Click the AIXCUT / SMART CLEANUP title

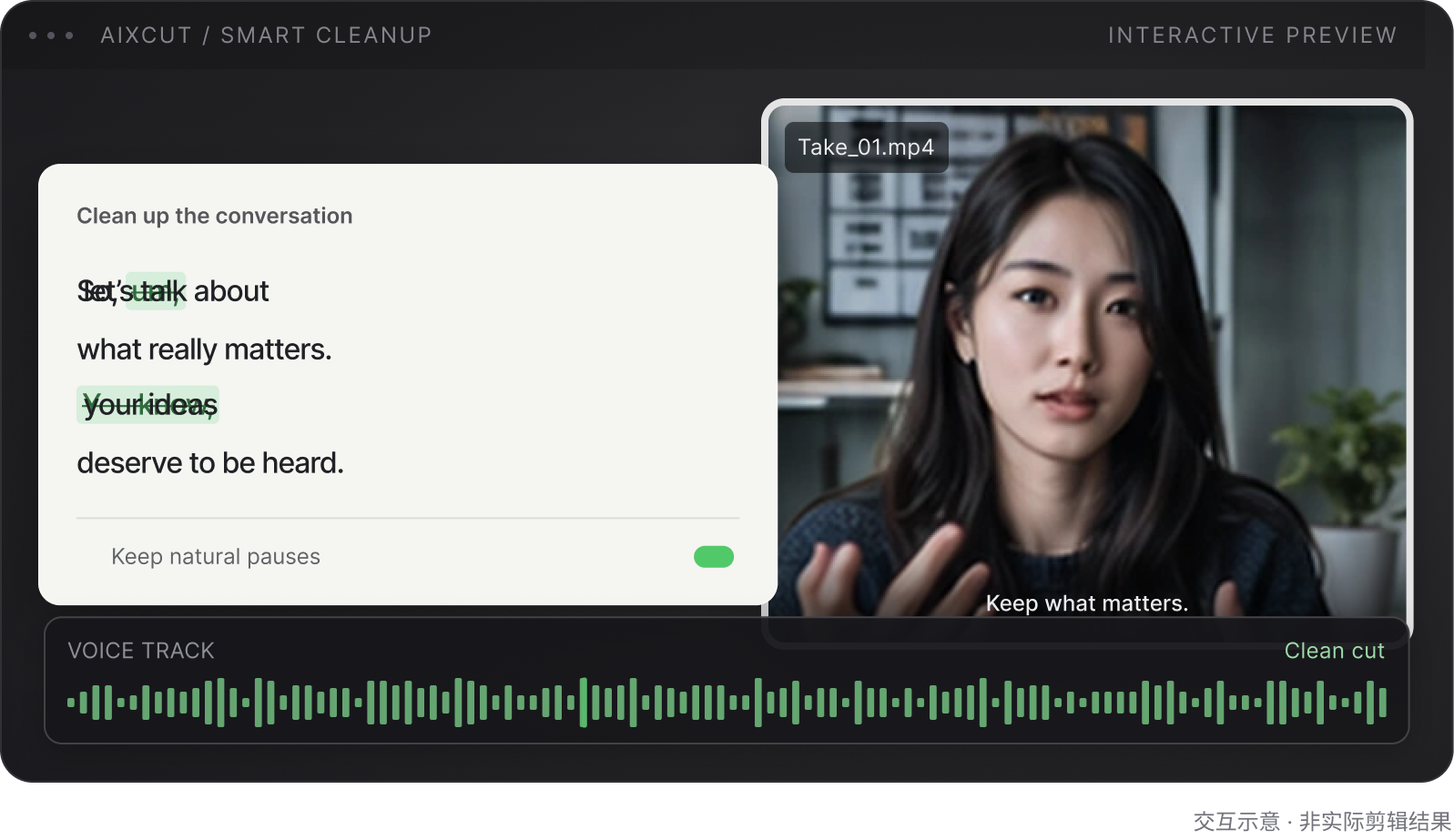click(x=266, y=35)
